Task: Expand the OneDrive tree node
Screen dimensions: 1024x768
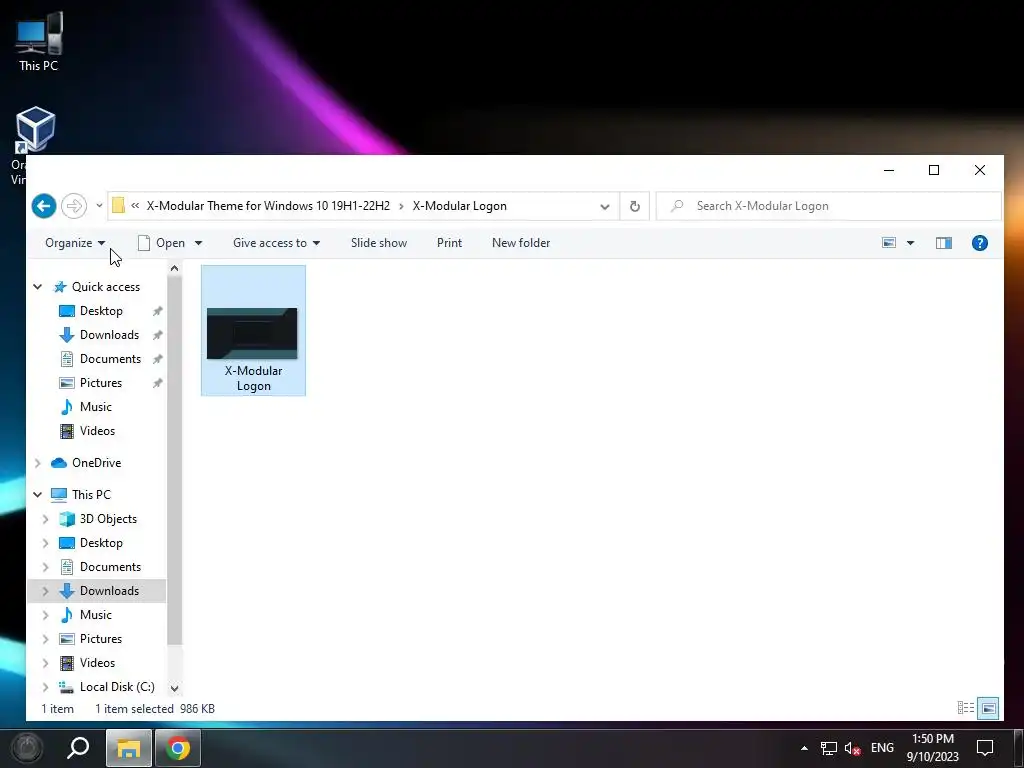Action: click(x=38, y=463)
